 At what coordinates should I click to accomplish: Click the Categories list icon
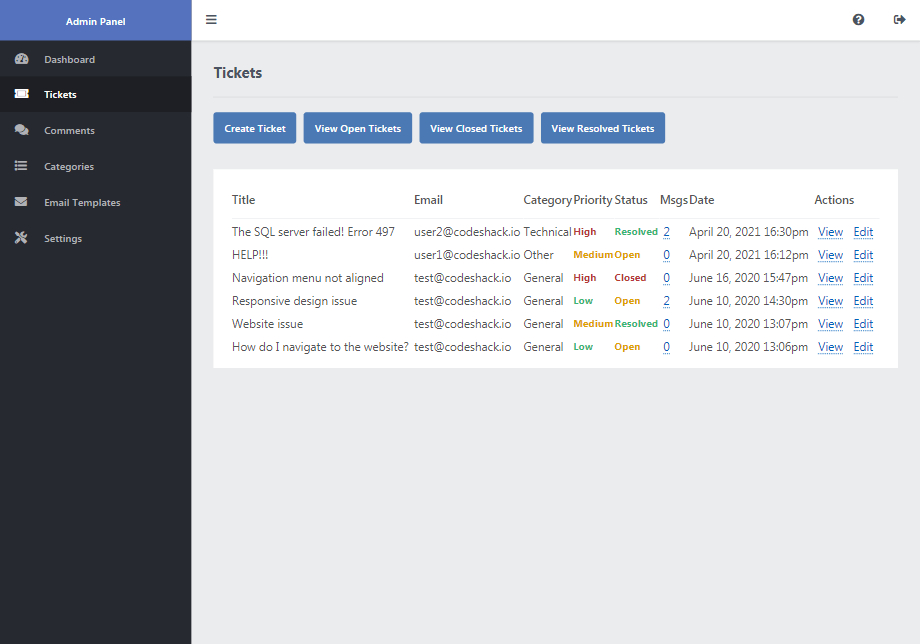pyautogui.click(x=21, y=165)
